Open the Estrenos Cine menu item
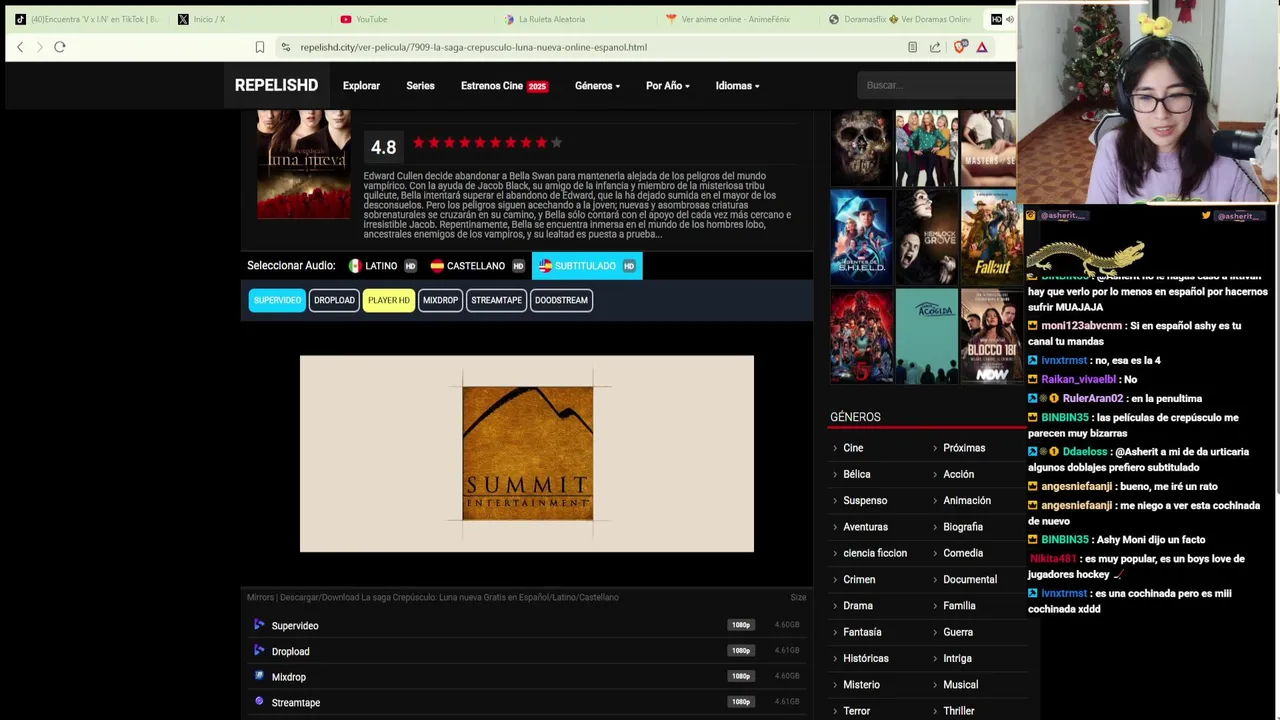 pyautogui.click(x=504, y=86)
